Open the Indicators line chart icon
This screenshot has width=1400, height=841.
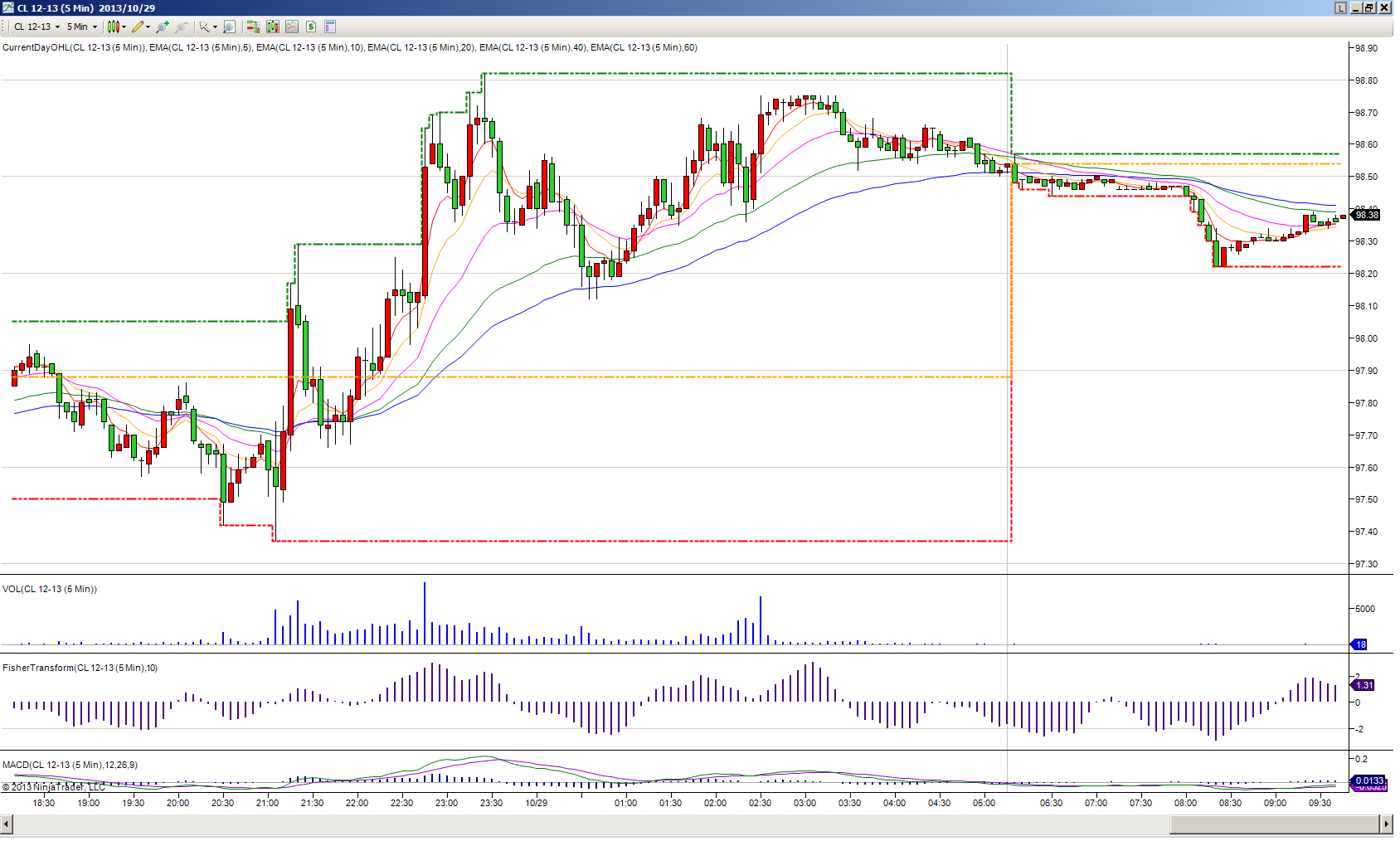tap(292, 27)
